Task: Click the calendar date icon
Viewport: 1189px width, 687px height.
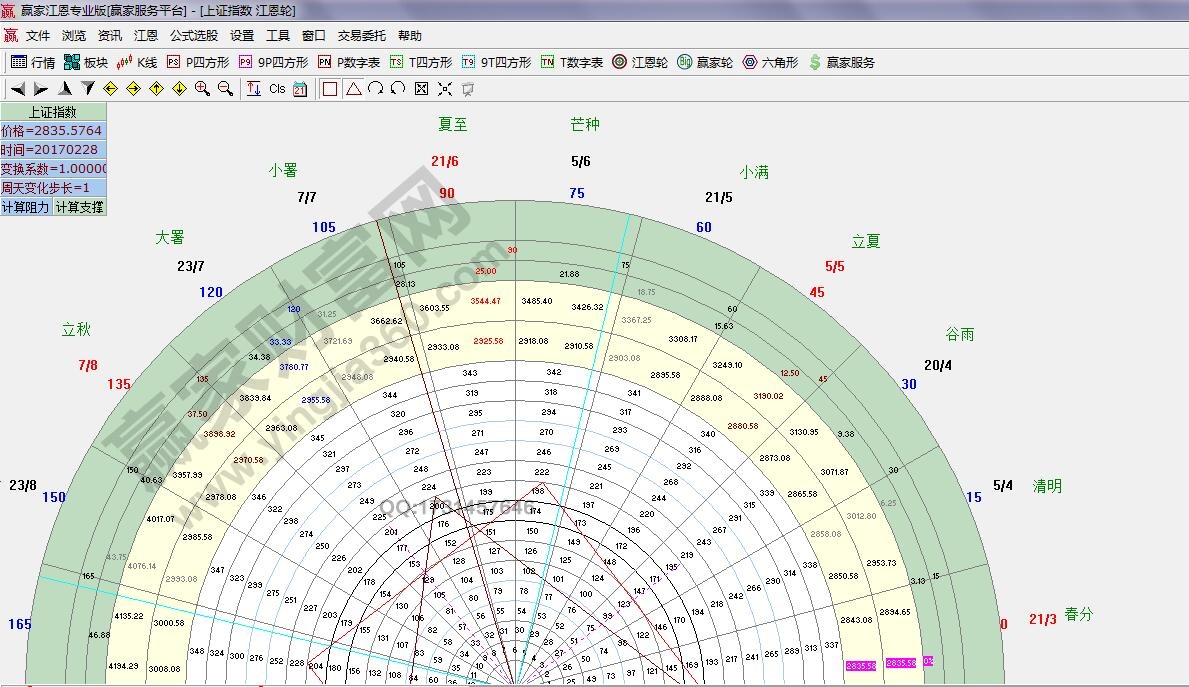Action: pos(300,89)
